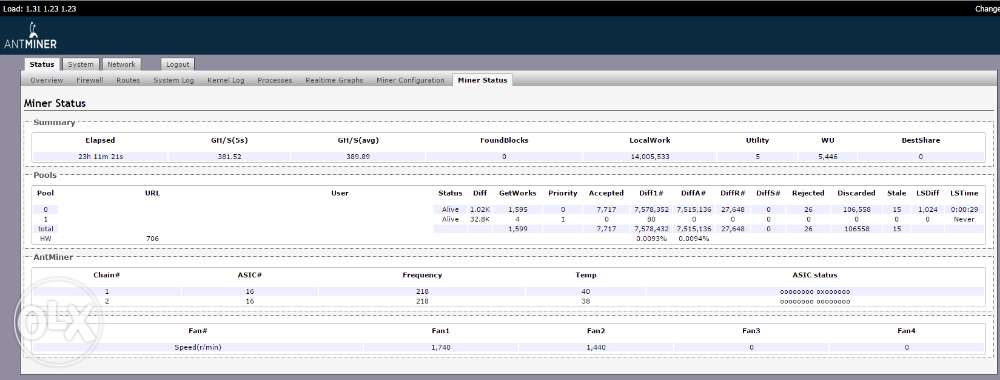
Task: Switch to Overview subtab
Action: pyautogui.click(x=47, y=80)
